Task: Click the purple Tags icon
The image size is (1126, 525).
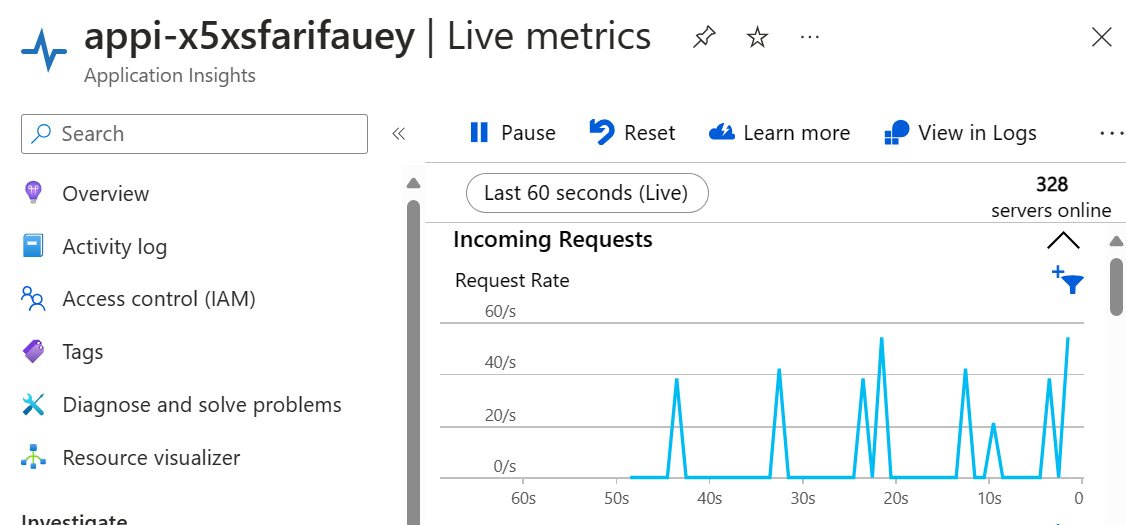Action: coord(34,351)
